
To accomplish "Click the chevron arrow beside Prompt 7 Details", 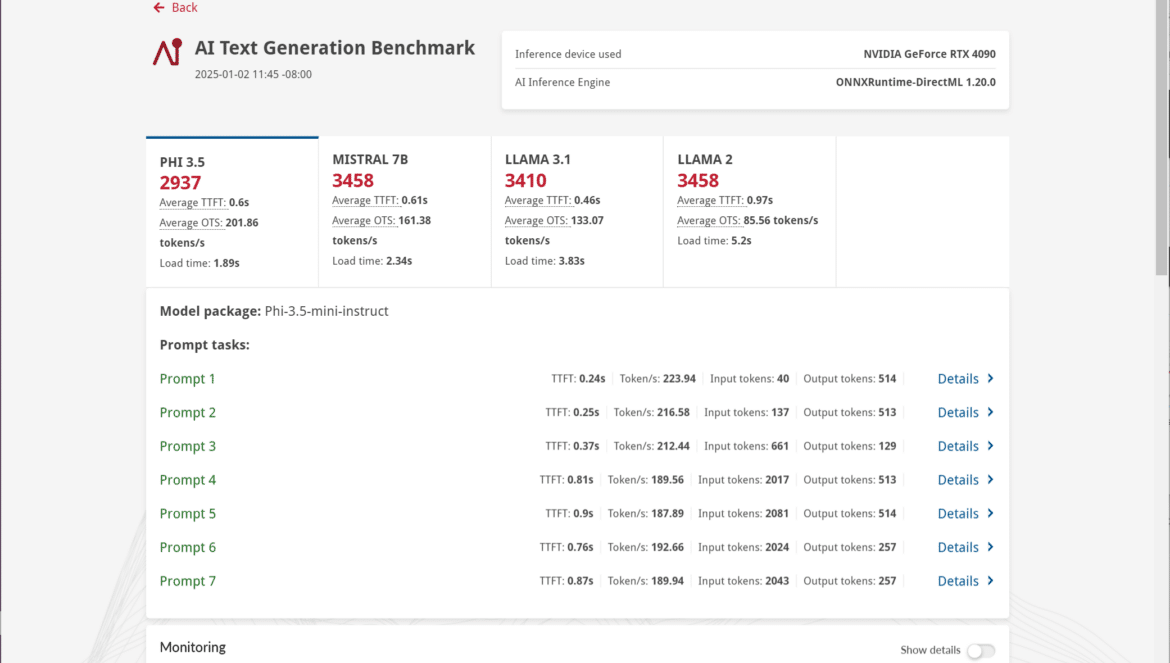I will (x=990, y=580).
